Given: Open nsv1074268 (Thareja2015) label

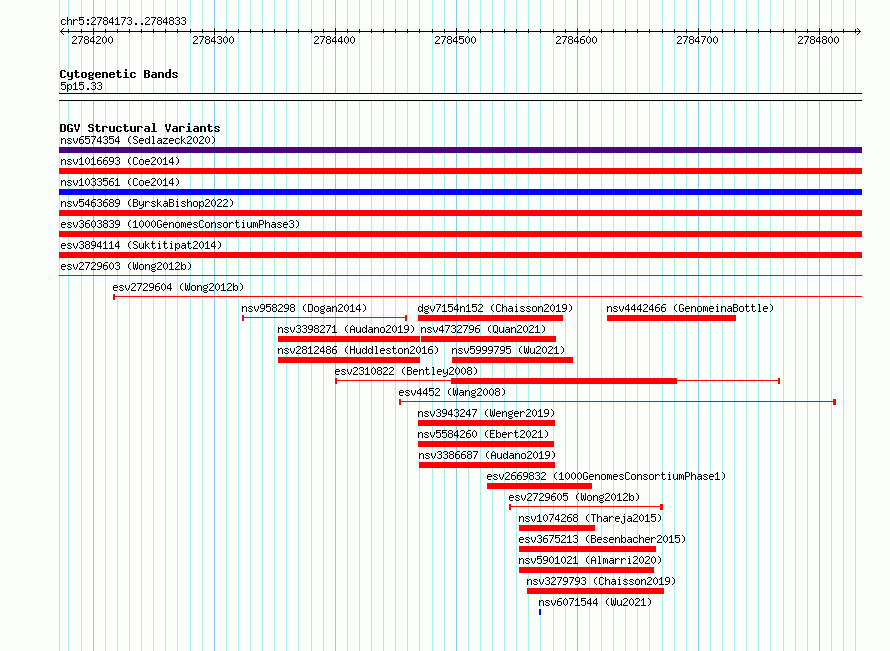Looking at the screenshot, I should pos(590,518).
